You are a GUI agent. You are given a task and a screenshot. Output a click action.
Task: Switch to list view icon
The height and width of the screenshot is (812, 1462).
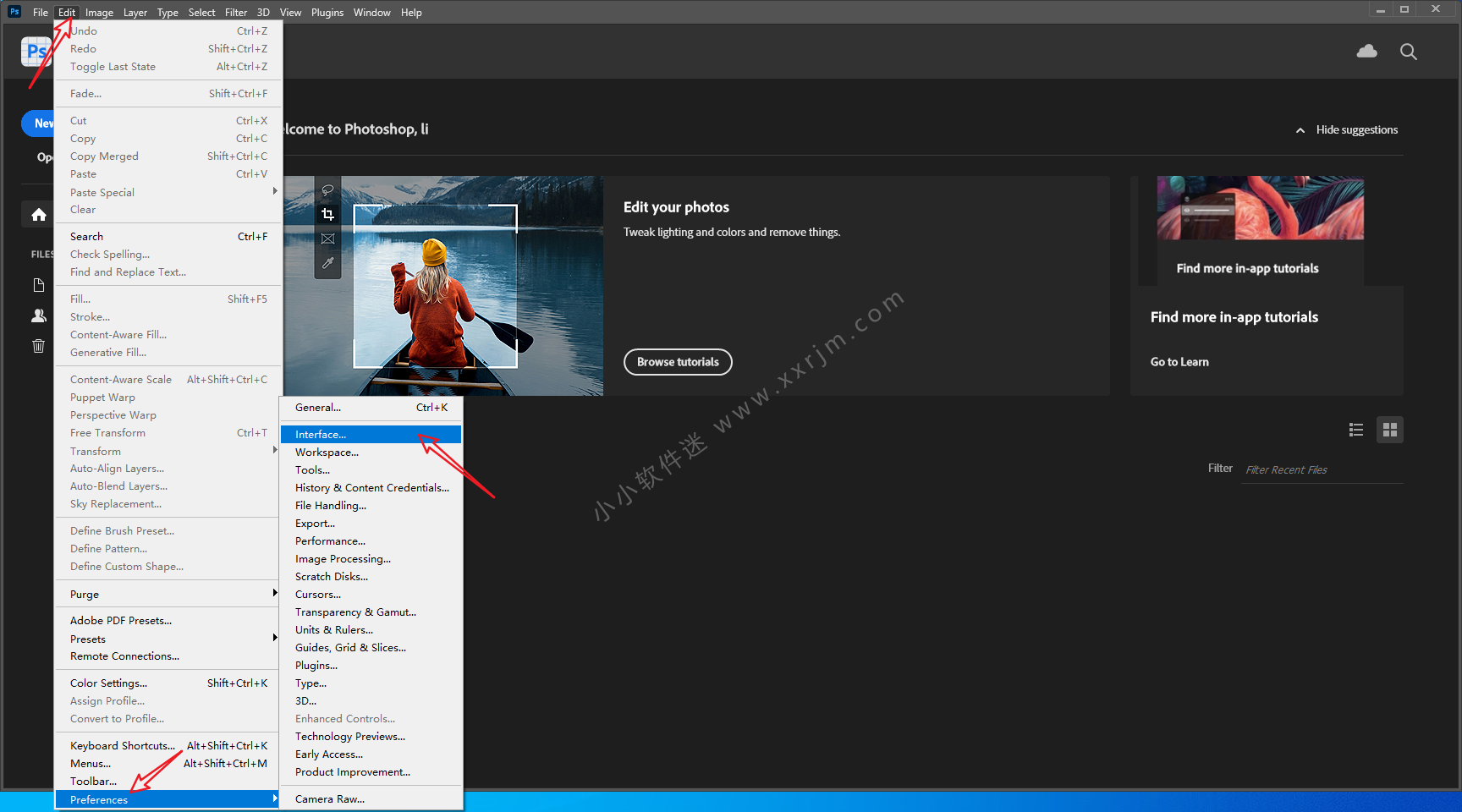[x=1356, y=430]
